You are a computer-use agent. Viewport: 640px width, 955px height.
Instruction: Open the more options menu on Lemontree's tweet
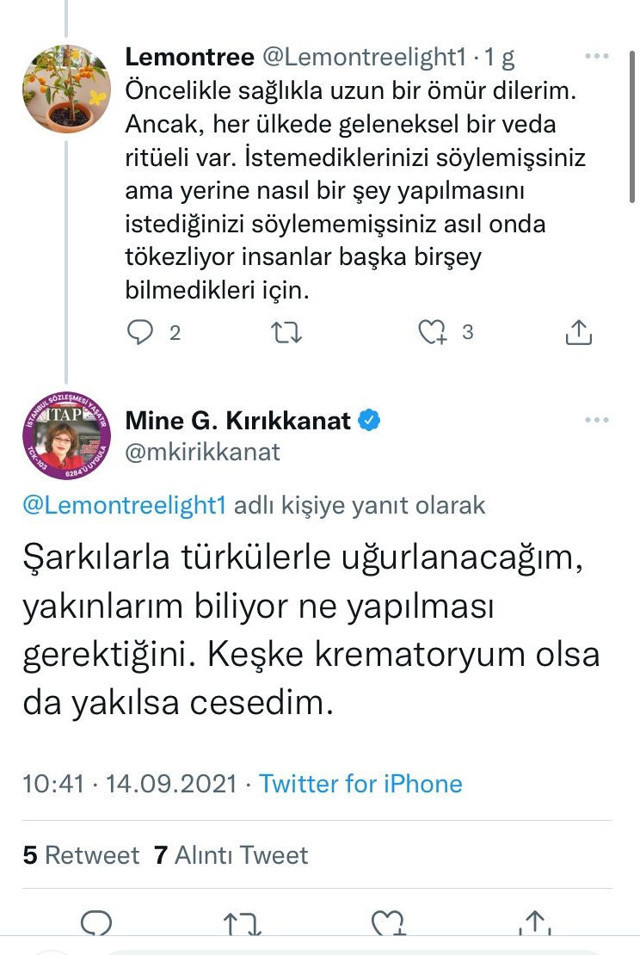pyautogui.click(x=597, y=57)
